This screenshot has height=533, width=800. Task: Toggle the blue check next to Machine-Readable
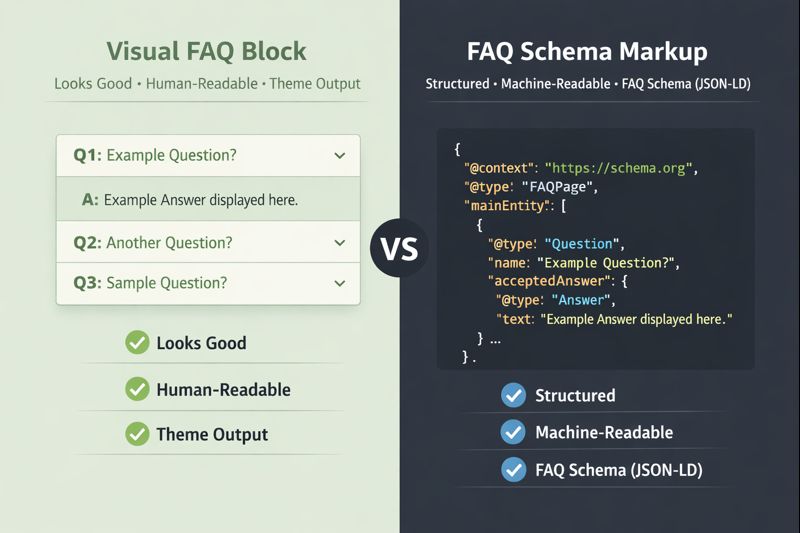[x=513, y=432]
